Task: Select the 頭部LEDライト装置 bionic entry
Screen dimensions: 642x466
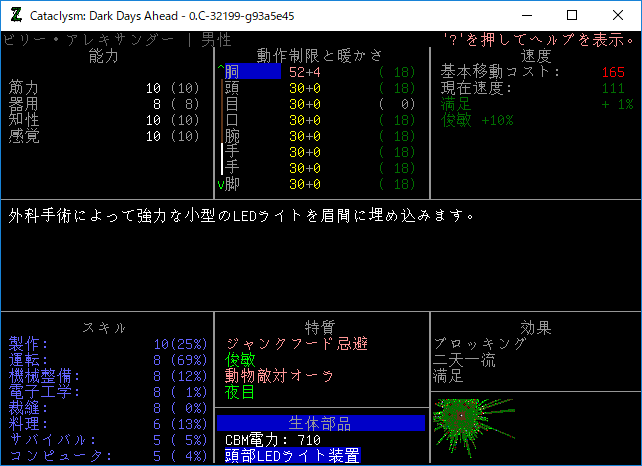Action: click(292, 456)
